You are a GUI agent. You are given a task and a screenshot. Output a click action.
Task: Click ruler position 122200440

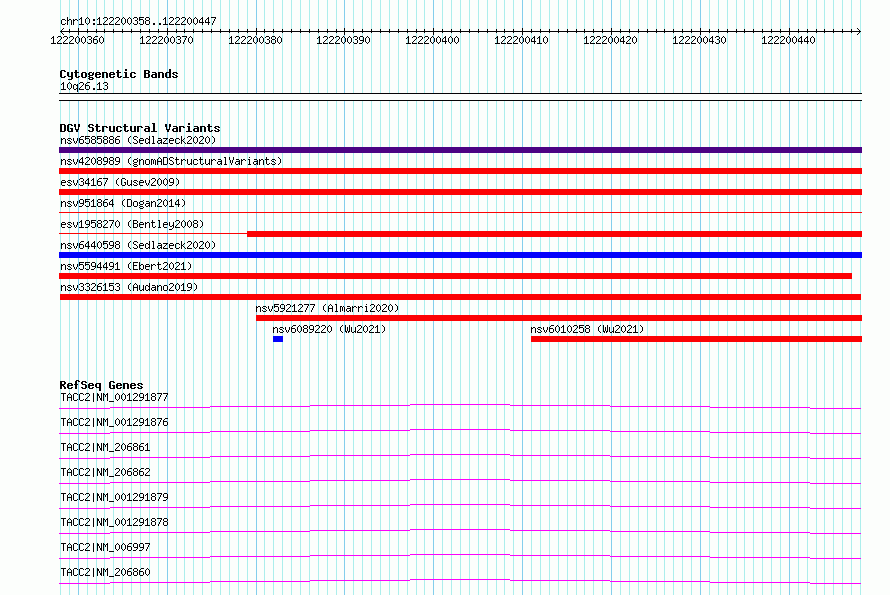tap(788, 40)
